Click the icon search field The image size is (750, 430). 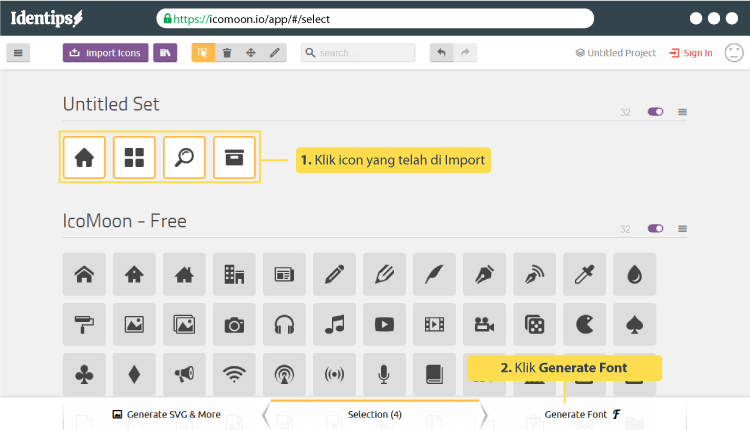(360, 53)
